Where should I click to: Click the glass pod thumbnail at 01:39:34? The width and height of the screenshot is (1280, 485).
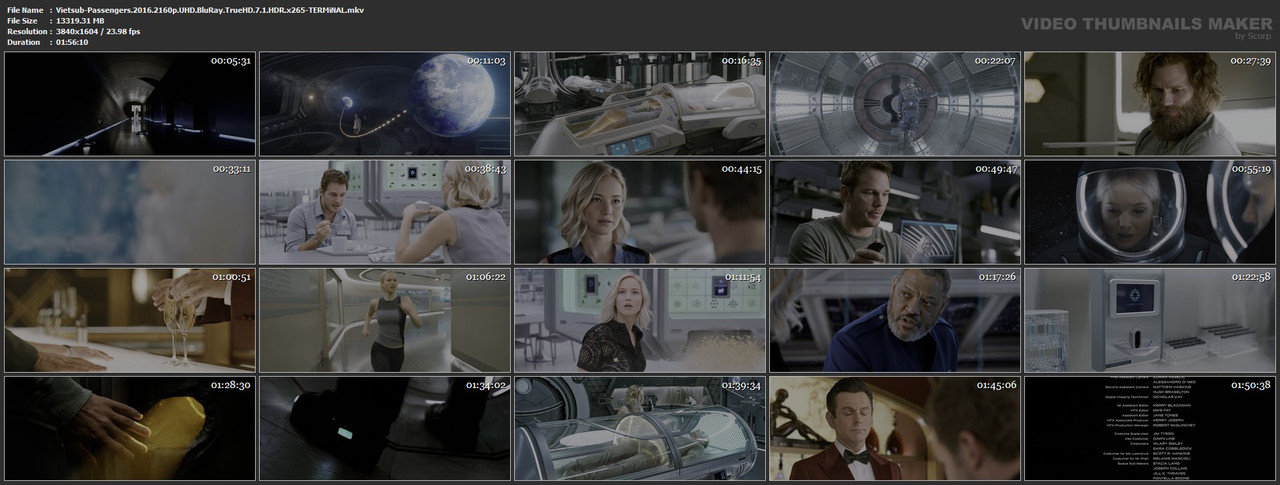coord(640,428)
